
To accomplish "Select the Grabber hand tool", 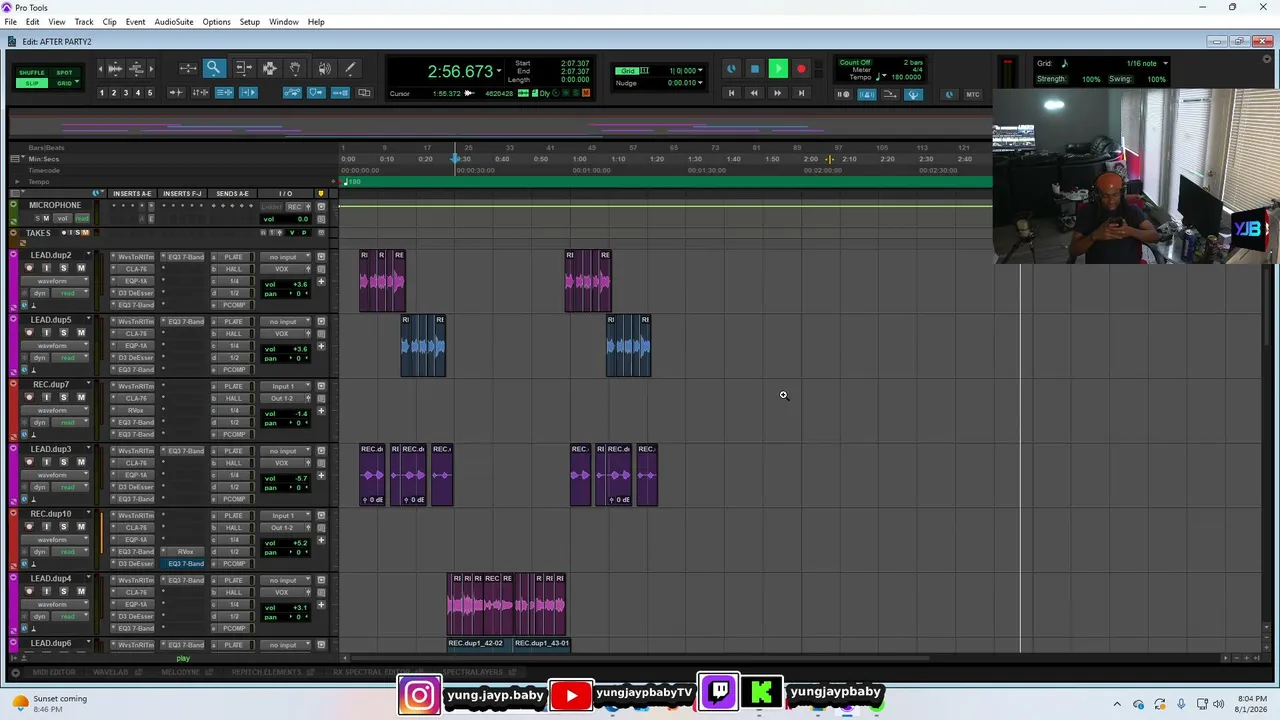I will [x=296, y=68].
